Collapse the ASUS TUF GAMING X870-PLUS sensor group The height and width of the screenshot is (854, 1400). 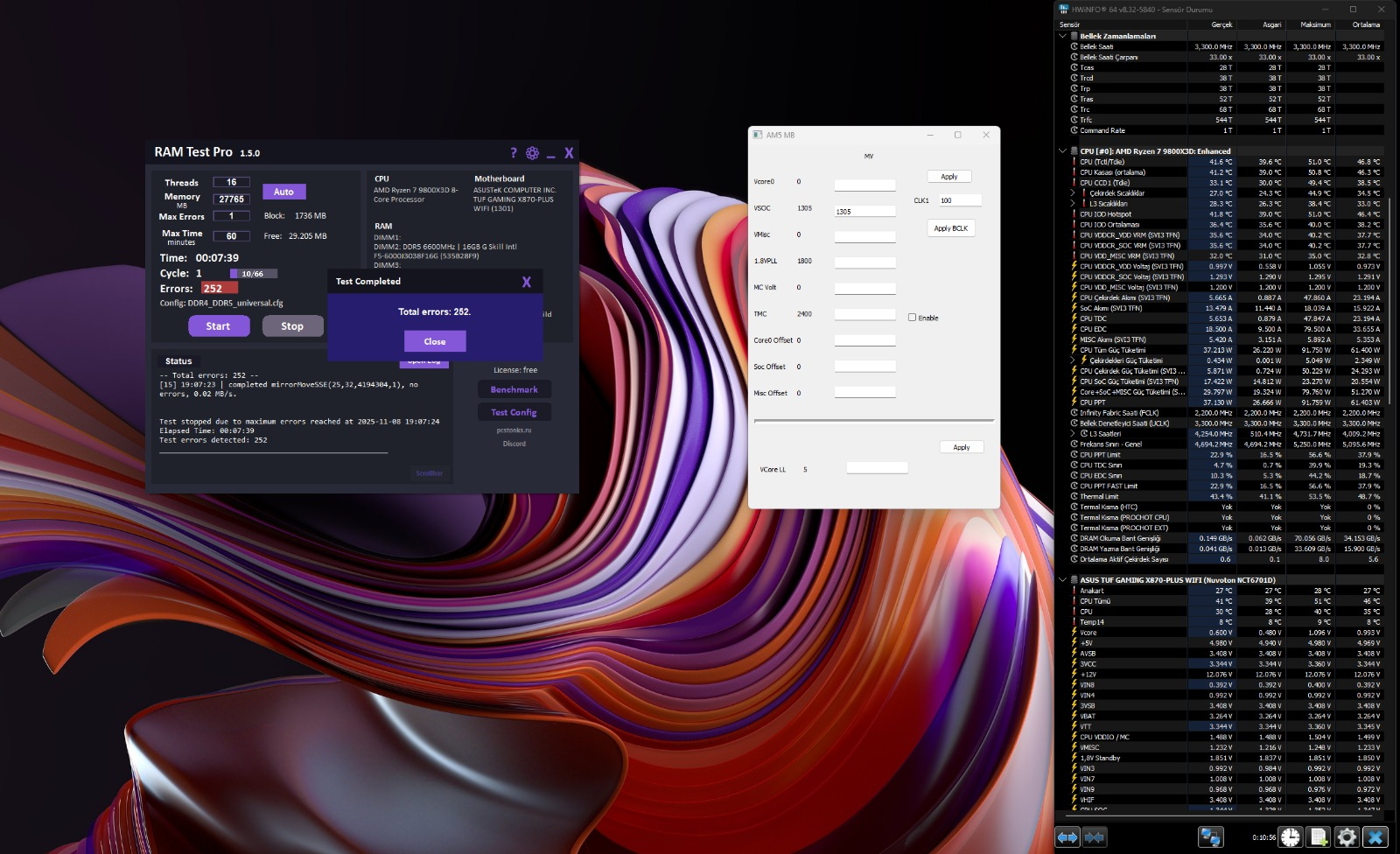1062,580
